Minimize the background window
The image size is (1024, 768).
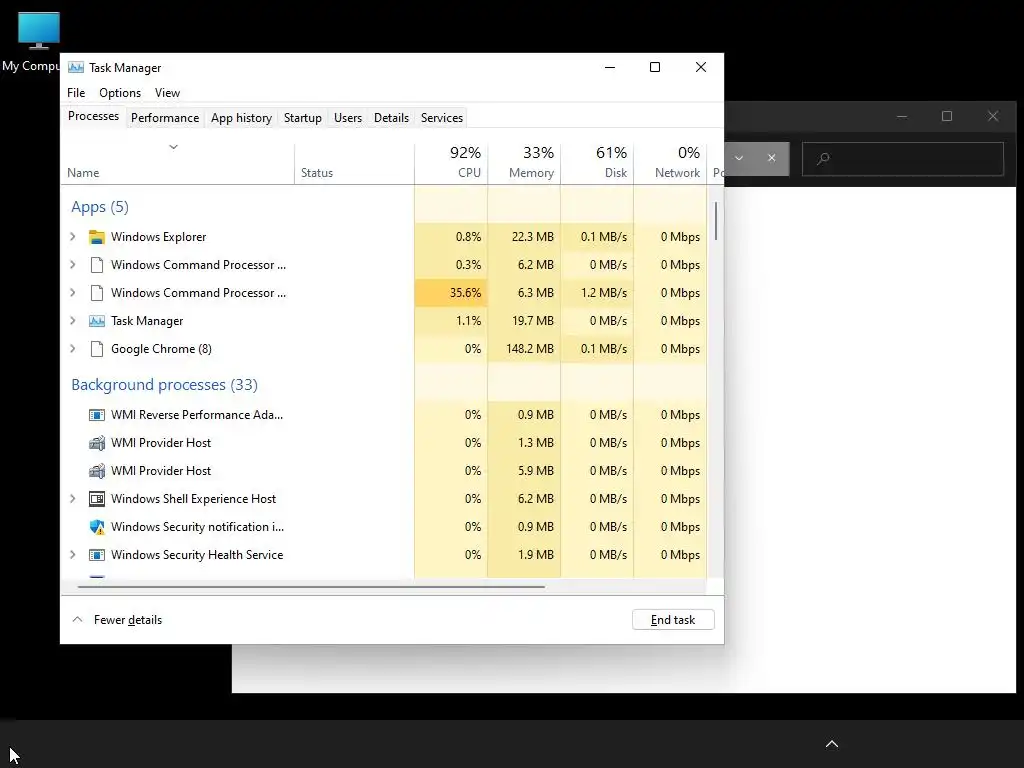(x=902, y=116)
